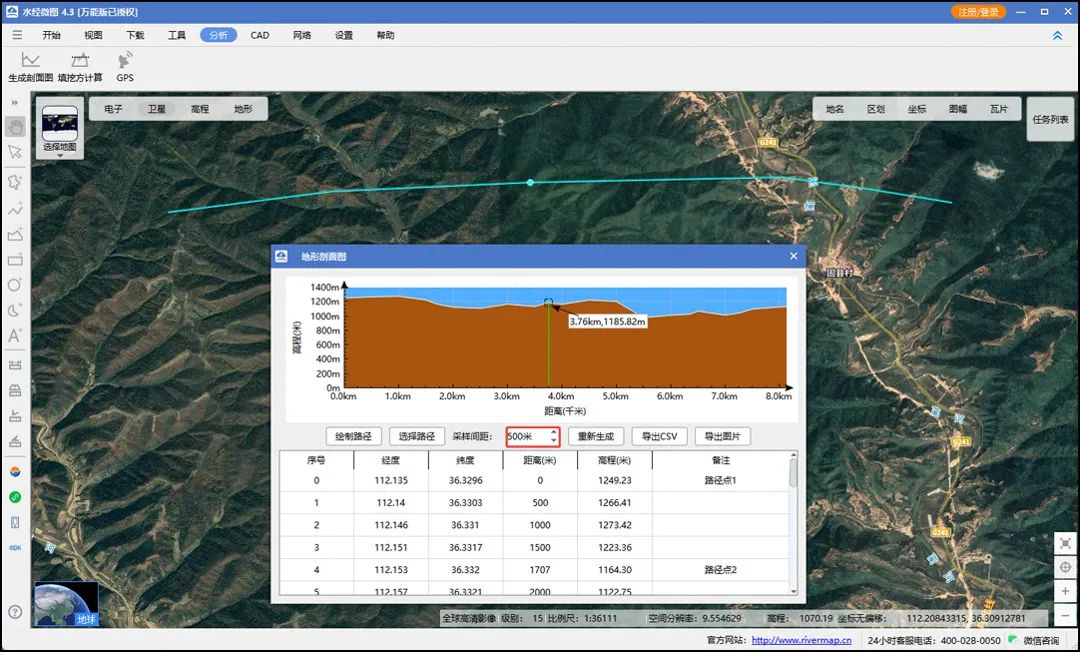Select the draw polyline tool
The height and width of the screenshot is (652, 1080).
pos(15,209)
